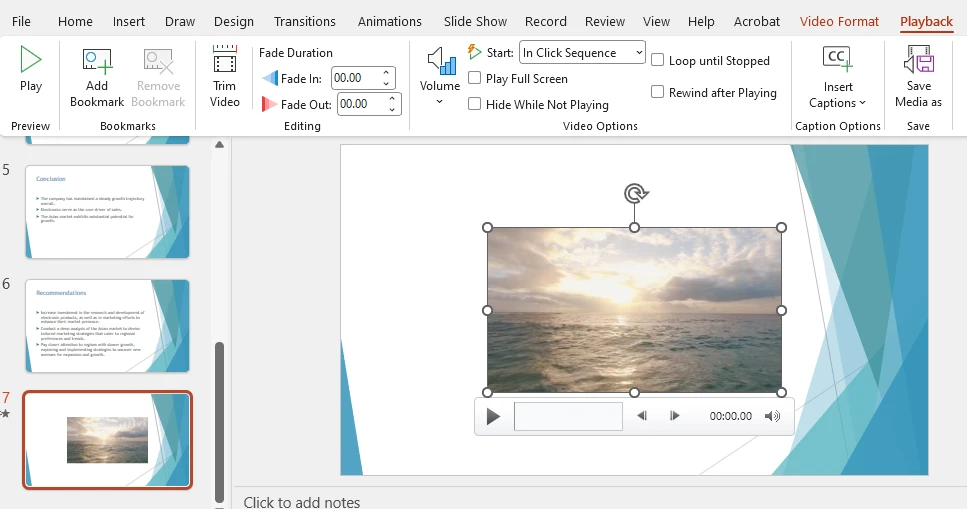Open the Help tab
This screenshot has width=967, height=509.
(701, 22)
